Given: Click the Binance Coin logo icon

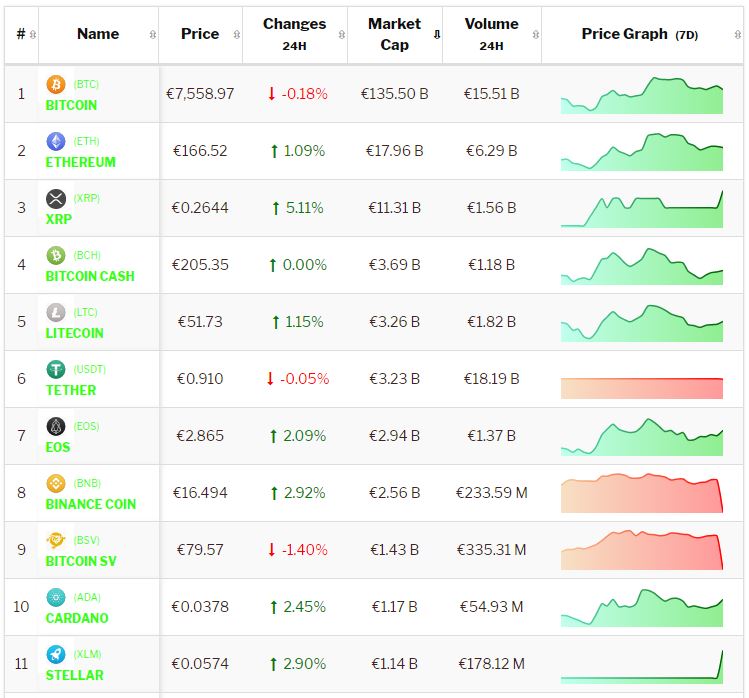Looking at the screenshot, I should tap(56, 484).
